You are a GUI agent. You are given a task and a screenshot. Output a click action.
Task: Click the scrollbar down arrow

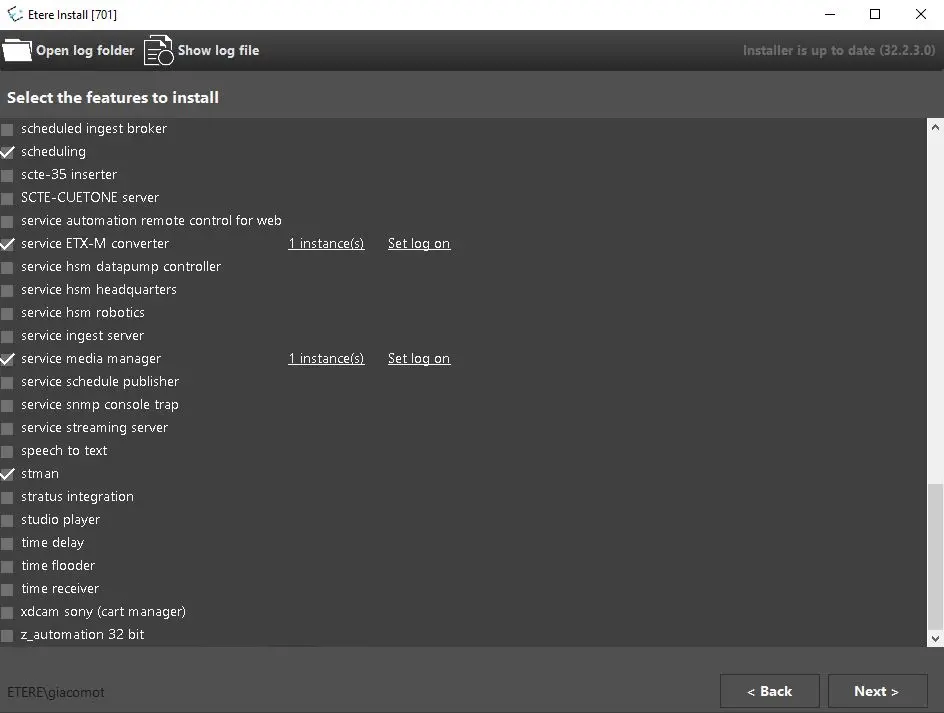pyautogui.click(x=935, y=638)
